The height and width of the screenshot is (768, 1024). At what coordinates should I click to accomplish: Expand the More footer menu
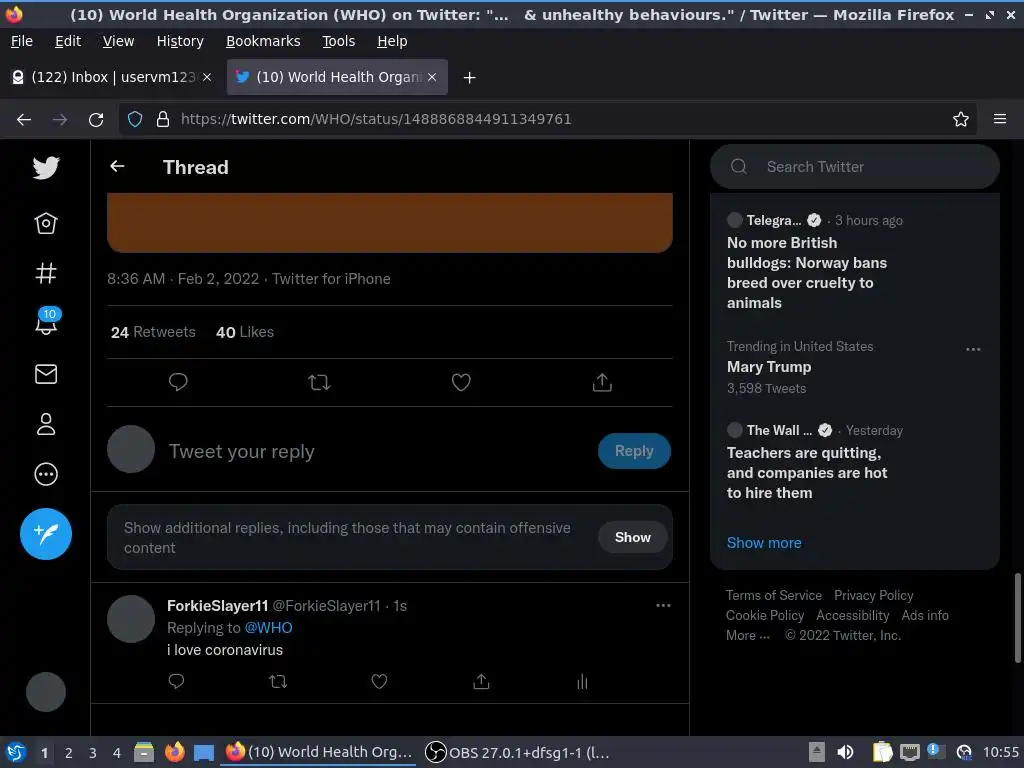(x=748, y=635)
